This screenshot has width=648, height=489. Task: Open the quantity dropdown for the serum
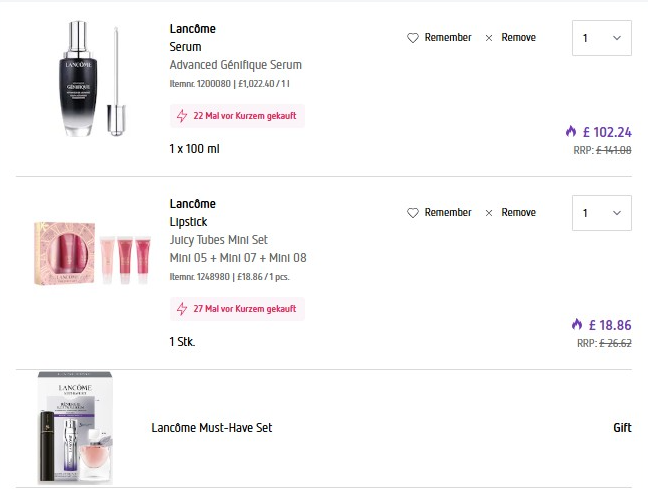(601, 39)
